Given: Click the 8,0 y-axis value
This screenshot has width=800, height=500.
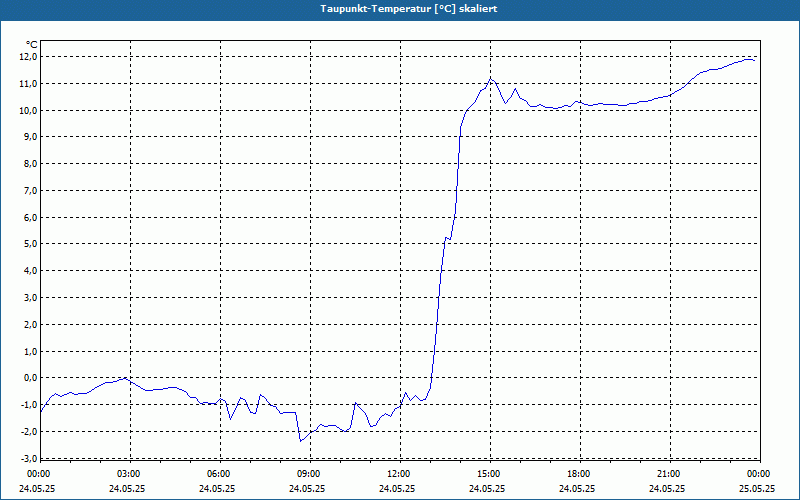Looking at the screenshot, I should [x=31, y=164].
